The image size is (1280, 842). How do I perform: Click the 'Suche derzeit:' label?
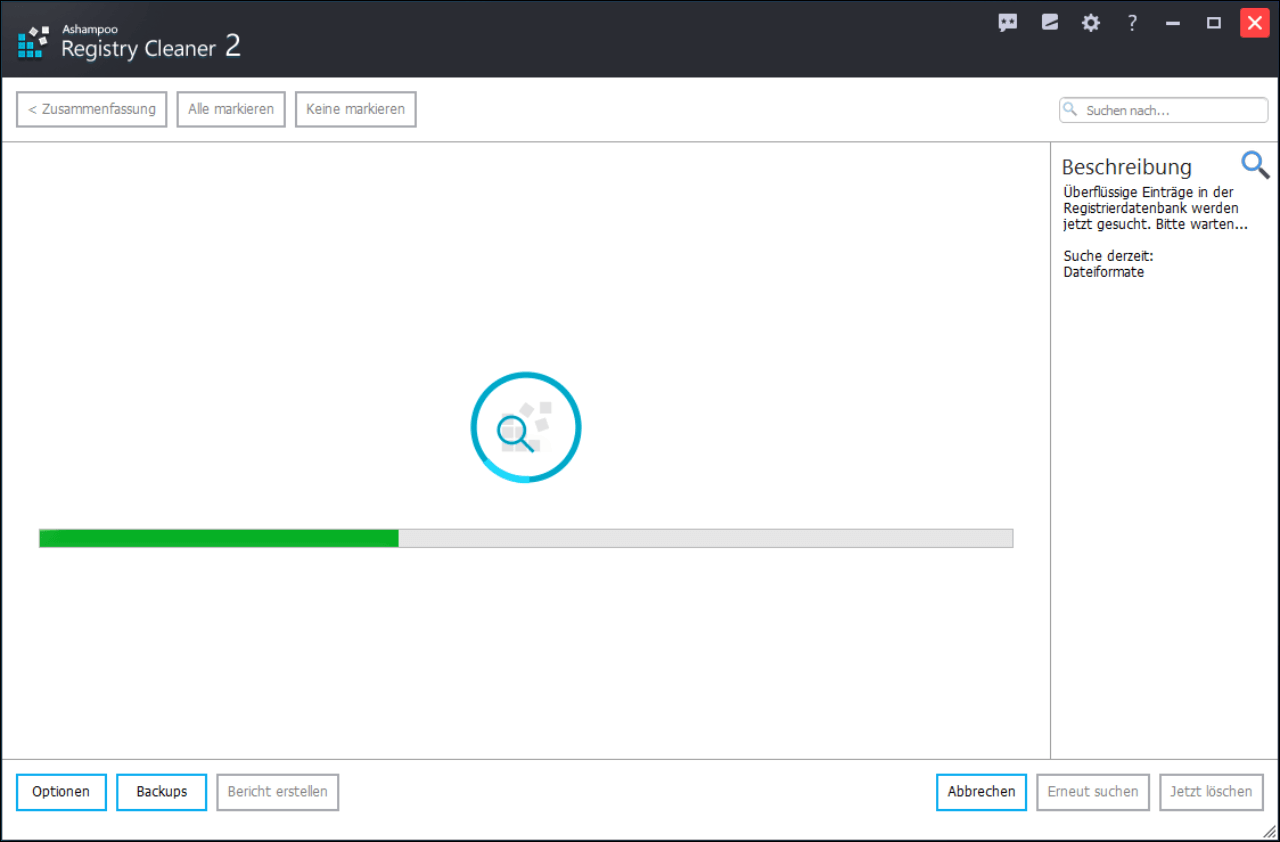[x=1108, y=256]
